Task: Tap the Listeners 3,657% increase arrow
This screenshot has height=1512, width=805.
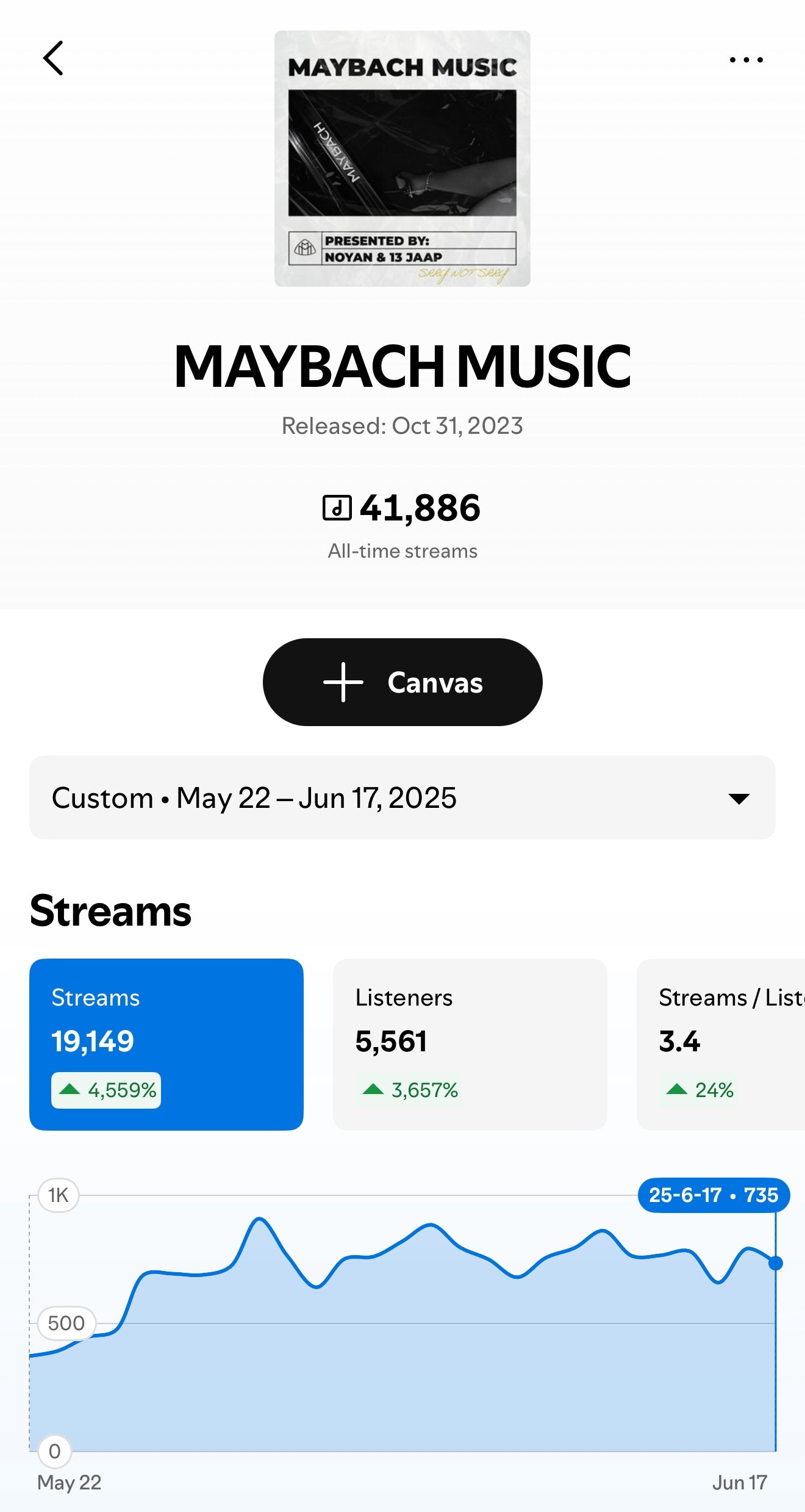Action: point(373,1089)
